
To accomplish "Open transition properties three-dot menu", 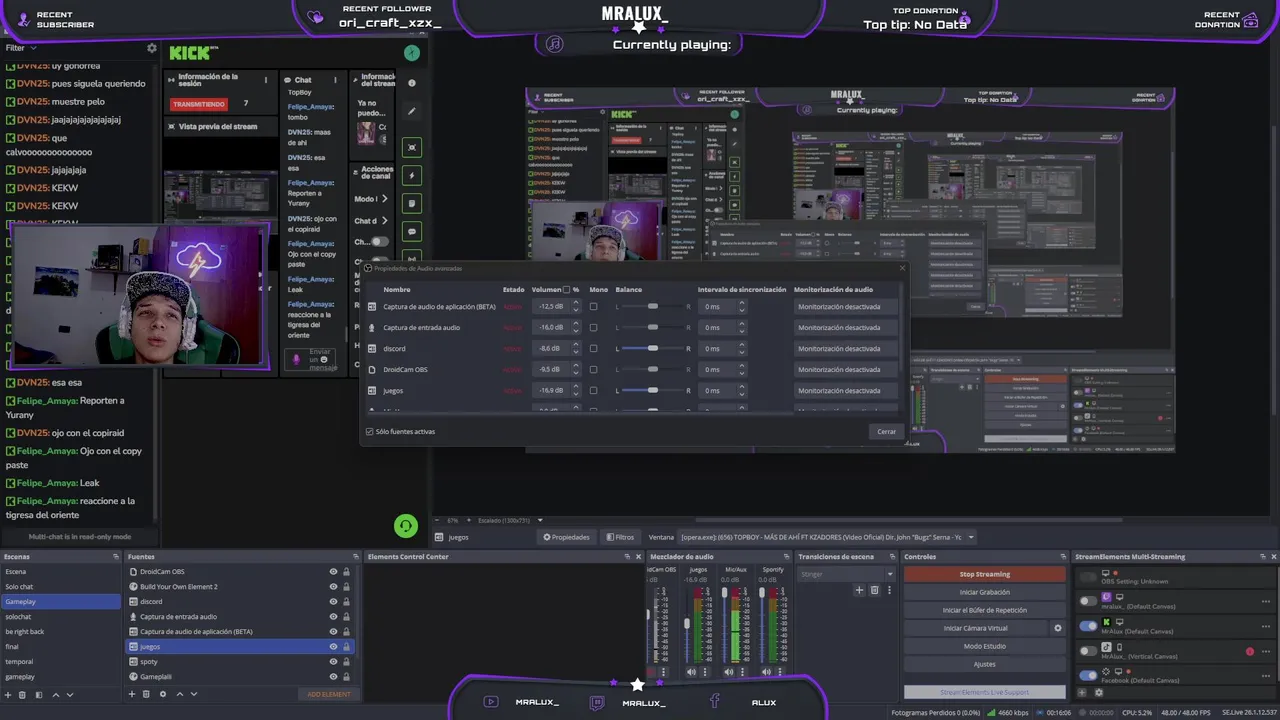I will point(889,590).
